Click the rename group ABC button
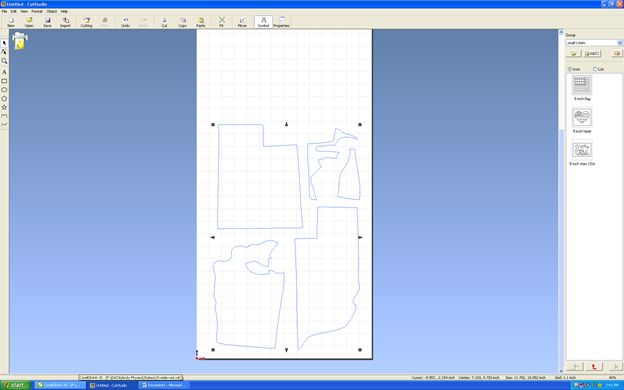The width and height of the screenshot is (624, 390). click(592, 53)
